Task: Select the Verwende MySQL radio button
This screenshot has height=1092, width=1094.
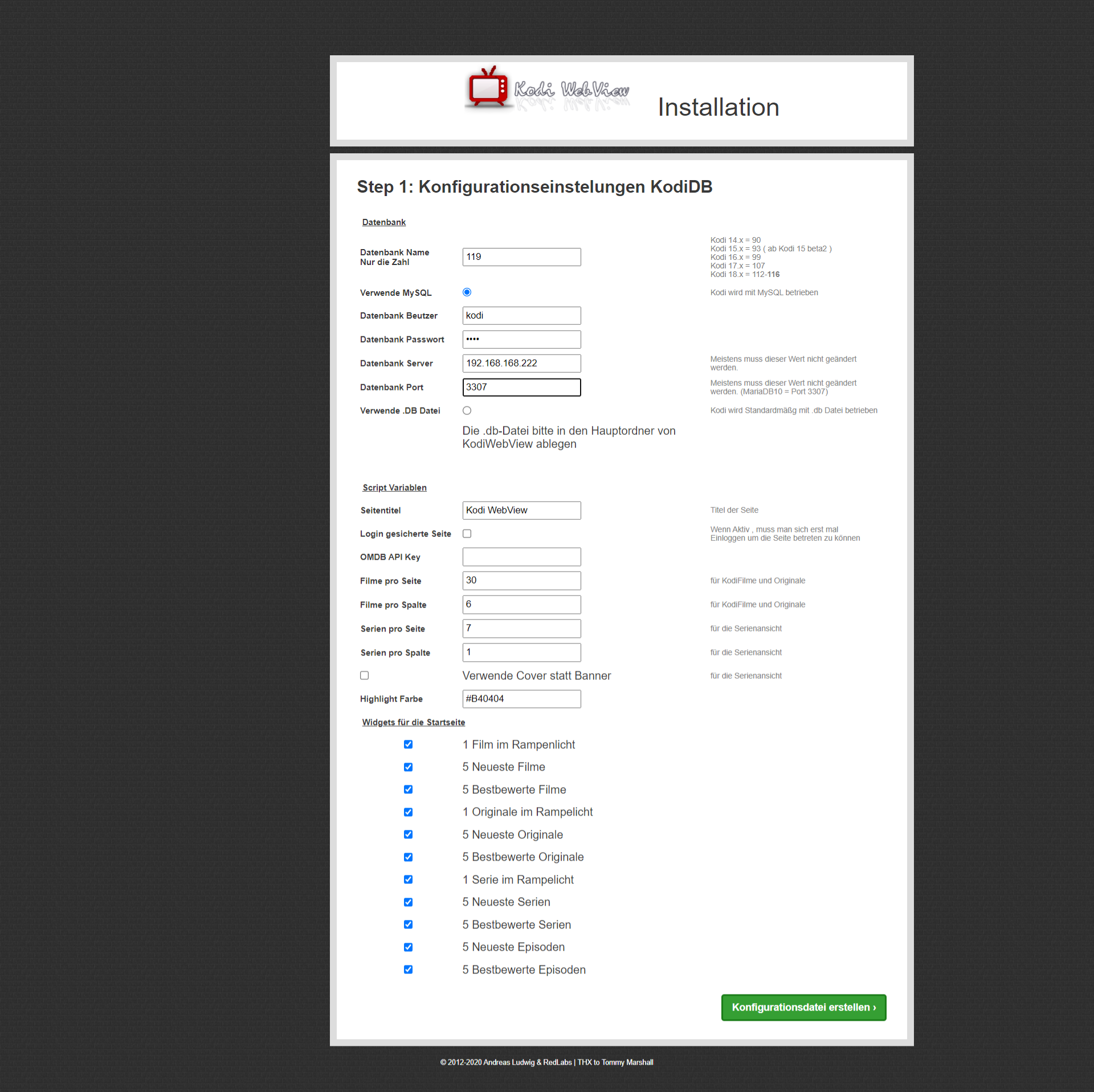Action: 467,292
